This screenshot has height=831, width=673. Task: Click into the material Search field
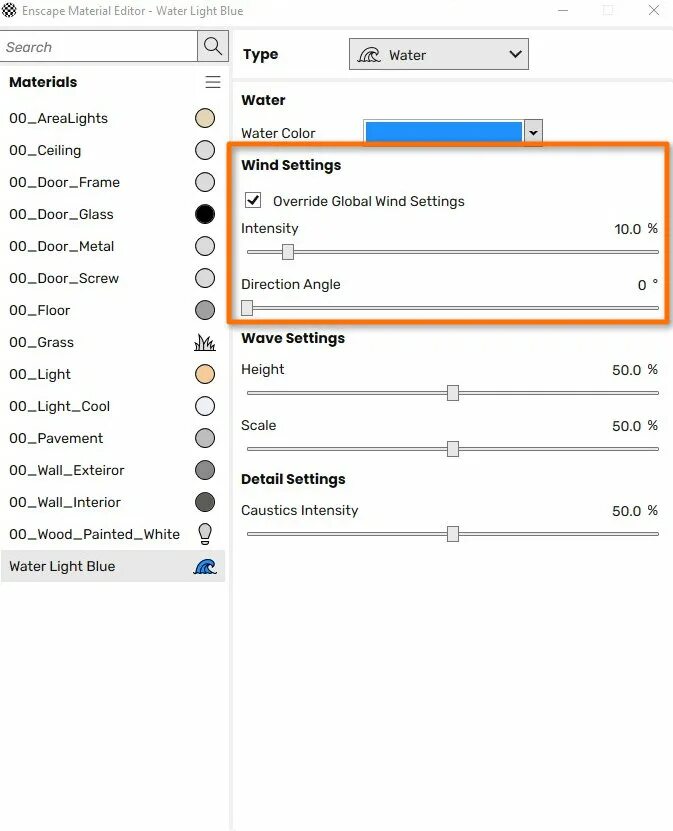[x=99, y=47]
